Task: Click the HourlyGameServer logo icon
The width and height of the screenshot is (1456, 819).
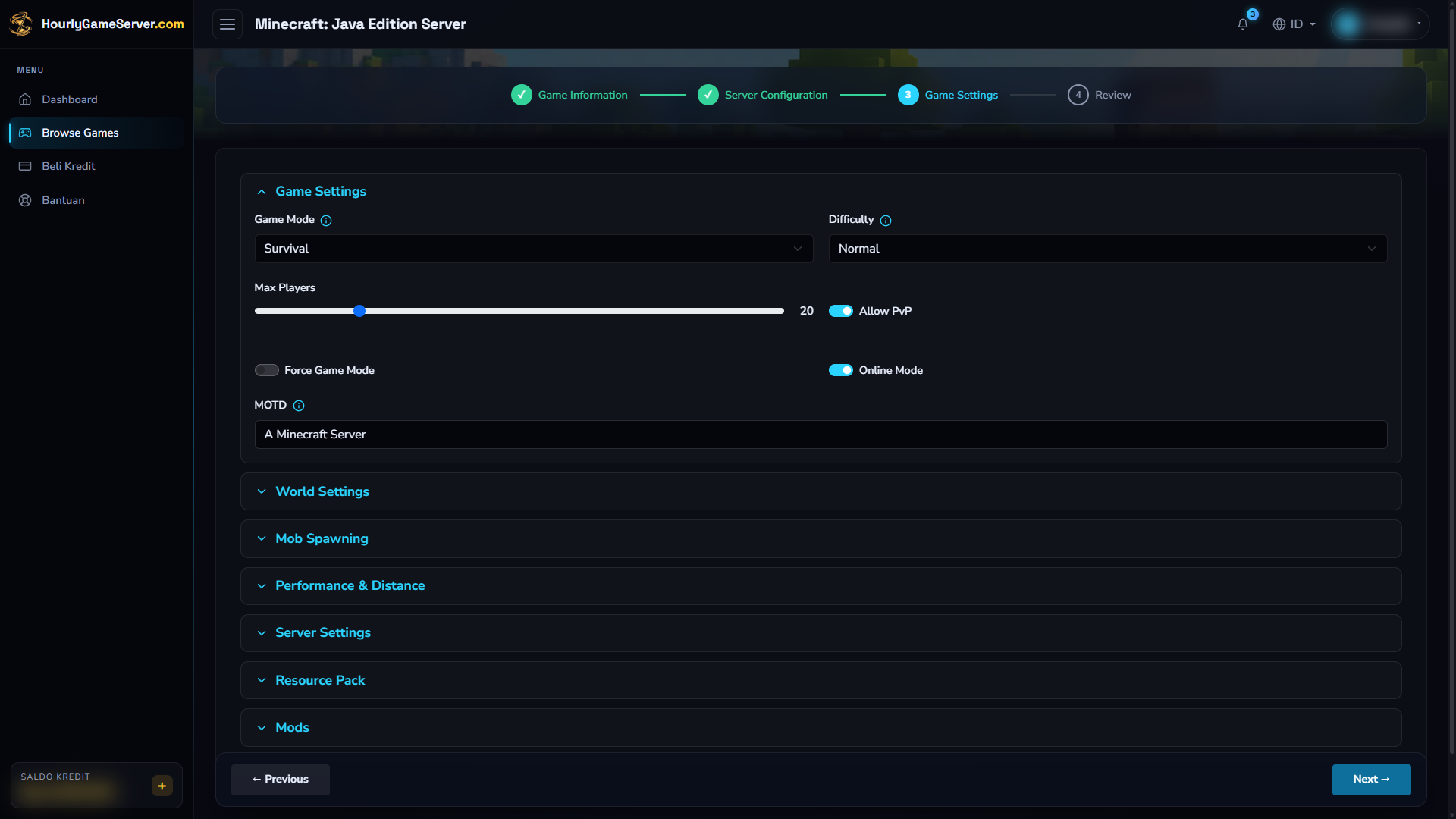Action: [21, 24]
